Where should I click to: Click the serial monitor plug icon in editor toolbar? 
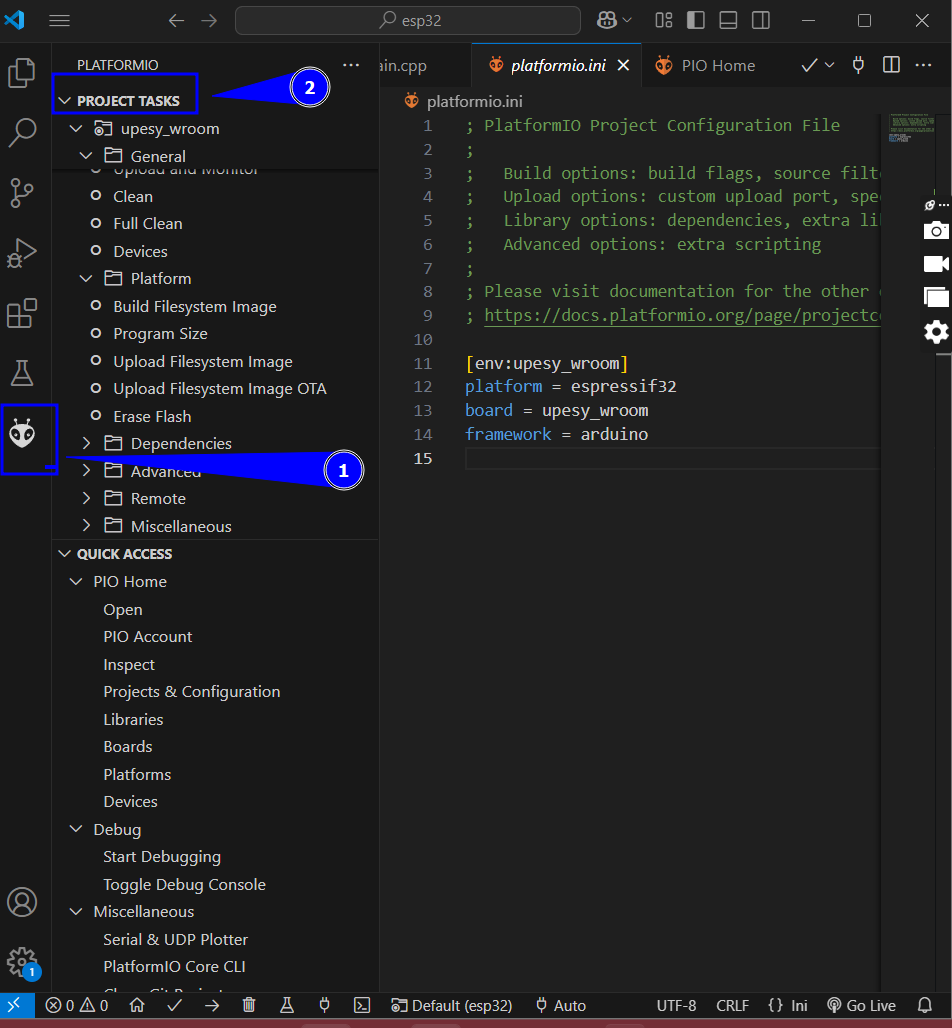[858, 65]
